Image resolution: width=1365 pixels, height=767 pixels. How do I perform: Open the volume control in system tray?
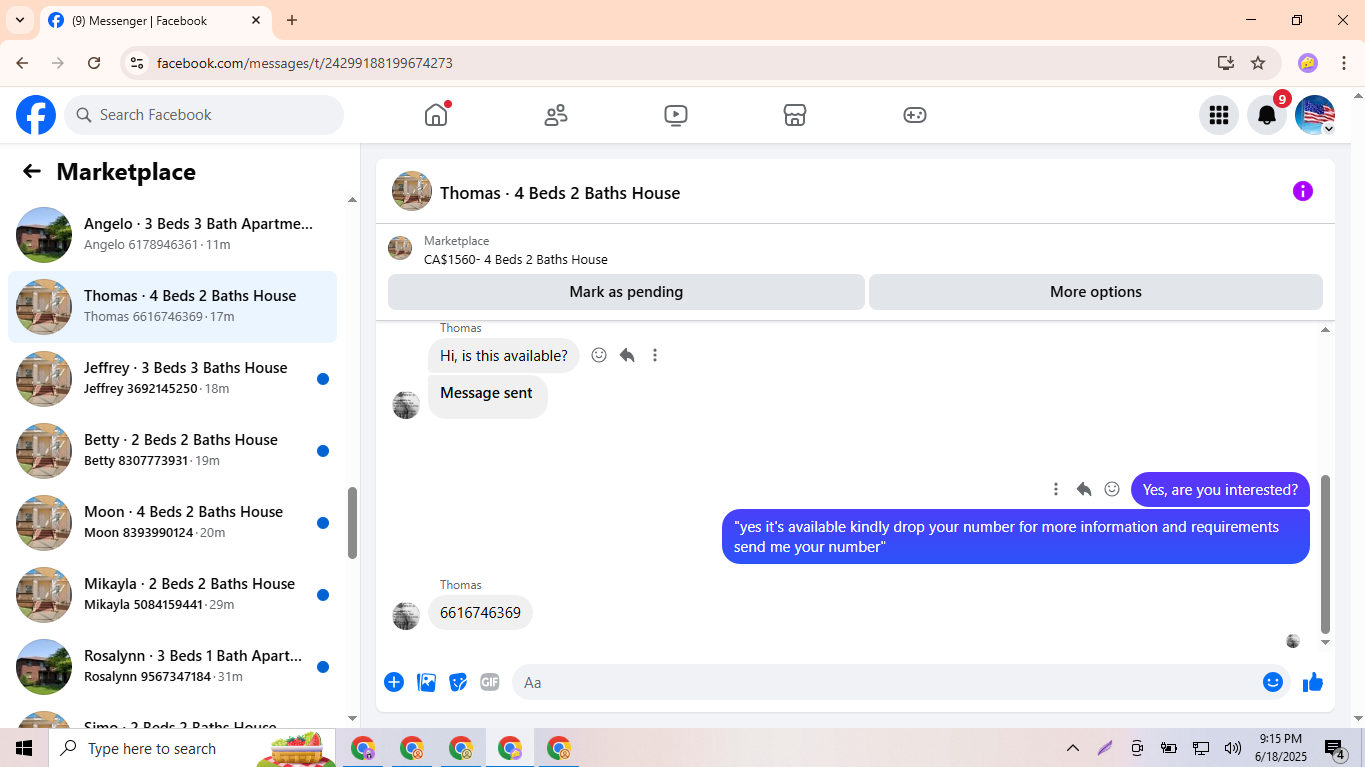[1233, 748]
